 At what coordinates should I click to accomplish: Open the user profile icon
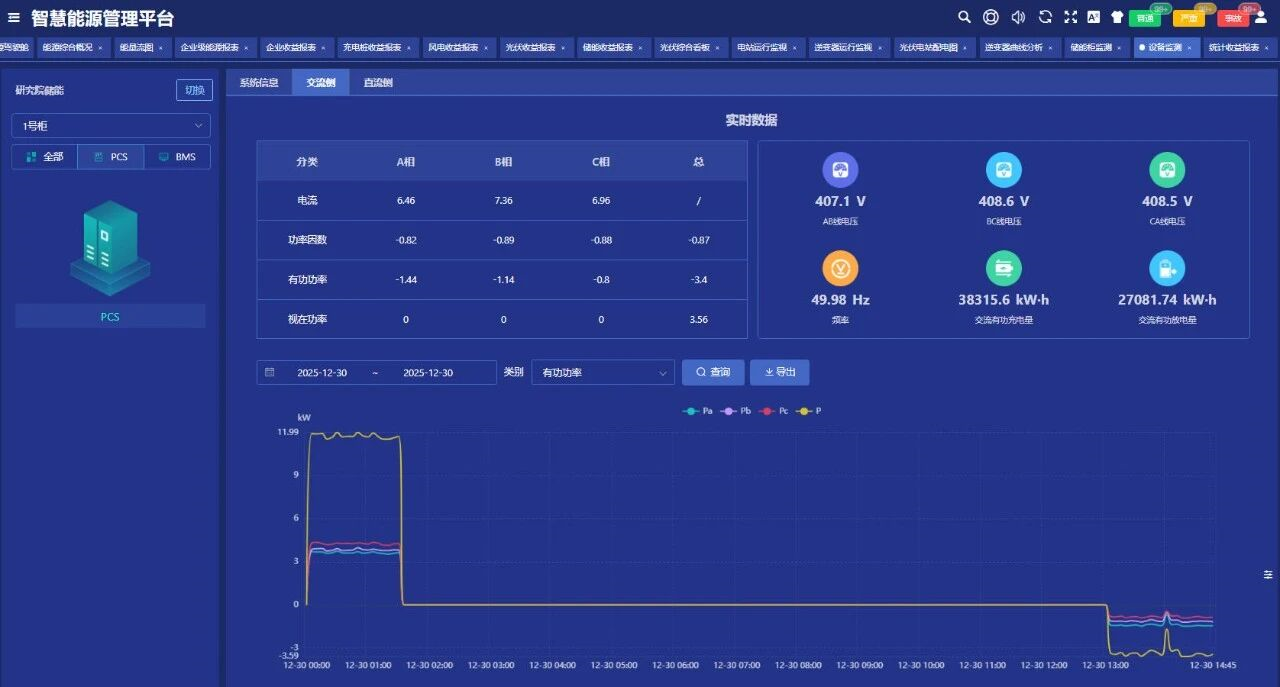(x=1260, y=17)
